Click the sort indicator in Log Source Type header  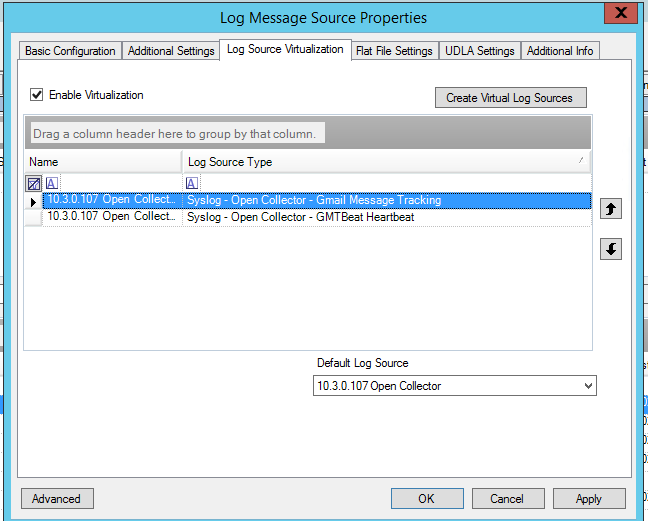tap(581, 160)
